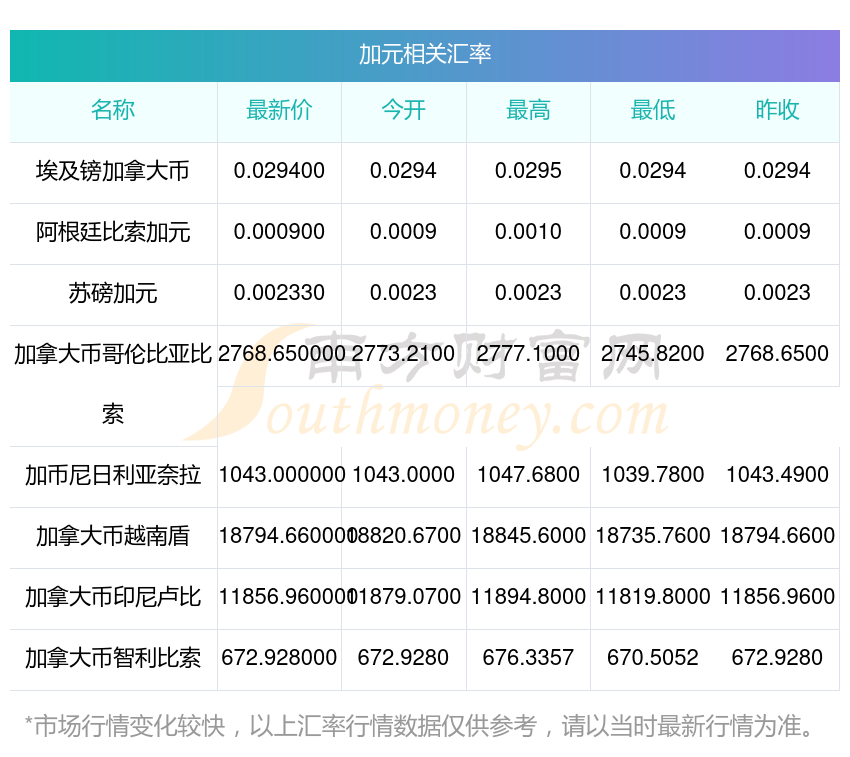850x757 pixels.
Task: Click the 18794.6600 previous close cell
Action: [777, 536]
